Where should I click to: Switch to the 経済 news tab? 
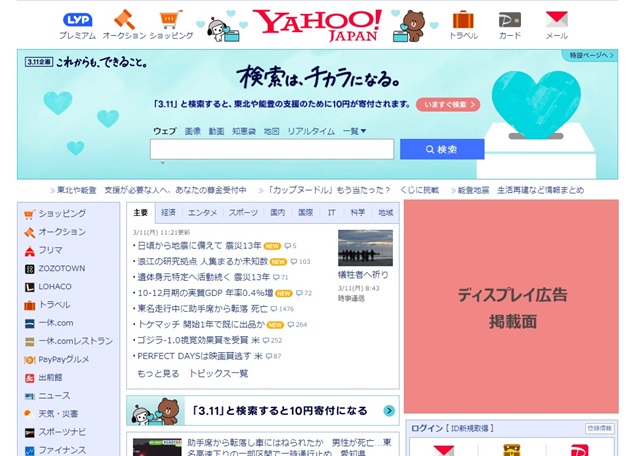[168, 213]
